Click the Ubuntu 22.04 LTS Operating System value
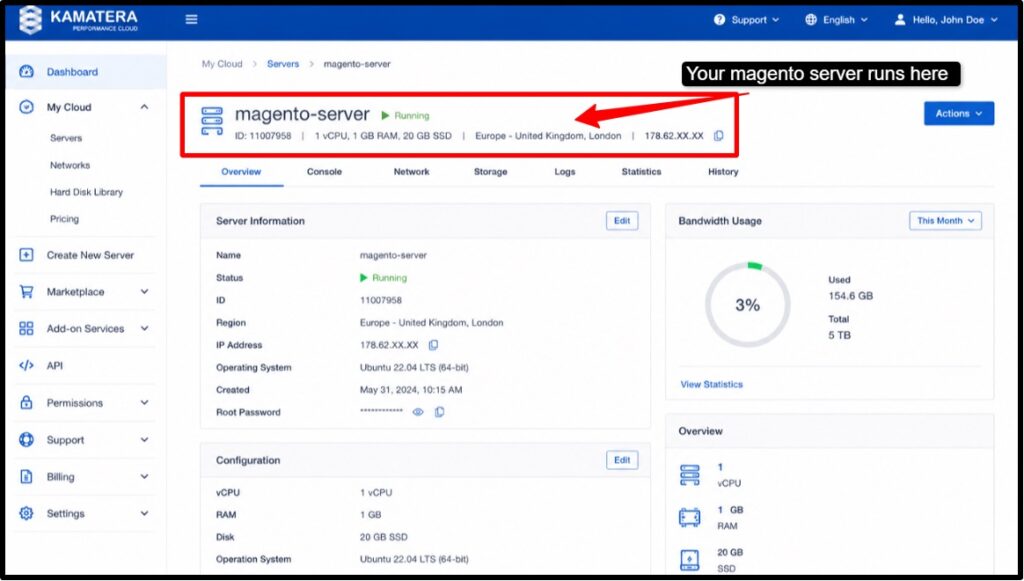The height and width of the screenshot is (581, 1024). click(414, 368)
